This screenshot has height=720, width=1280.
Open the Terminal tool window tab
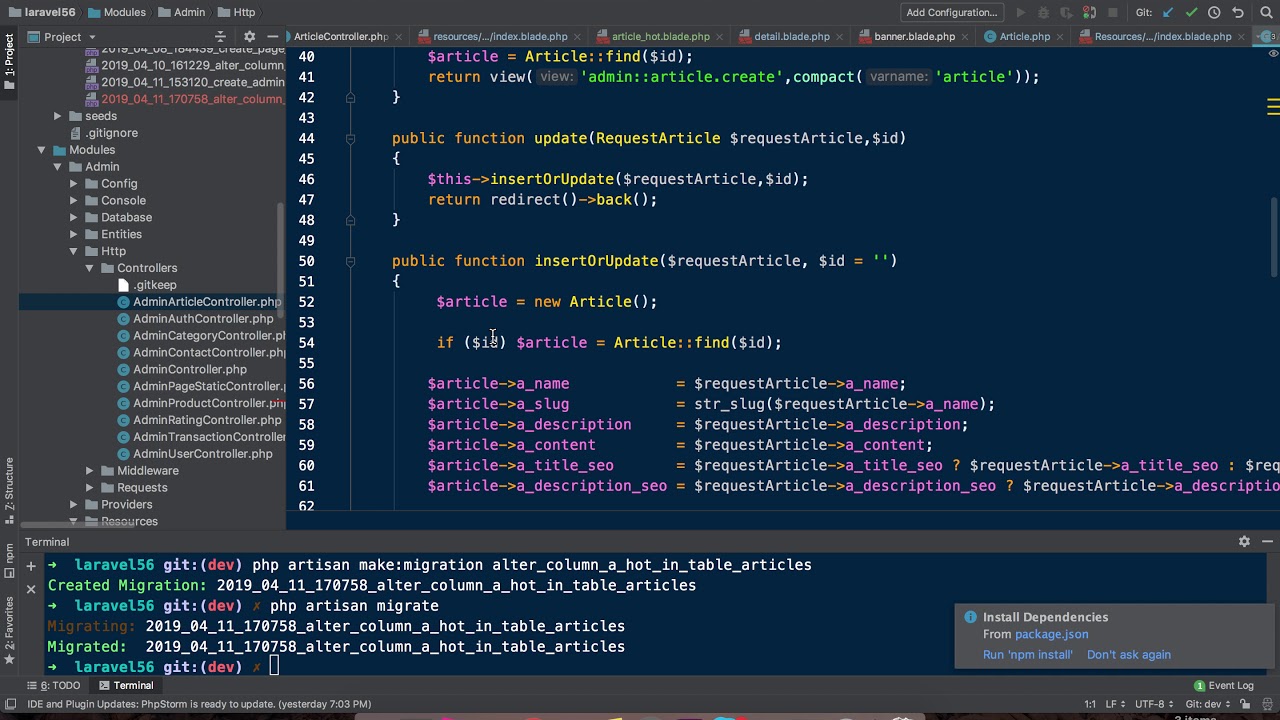click(x=127, y=686)
